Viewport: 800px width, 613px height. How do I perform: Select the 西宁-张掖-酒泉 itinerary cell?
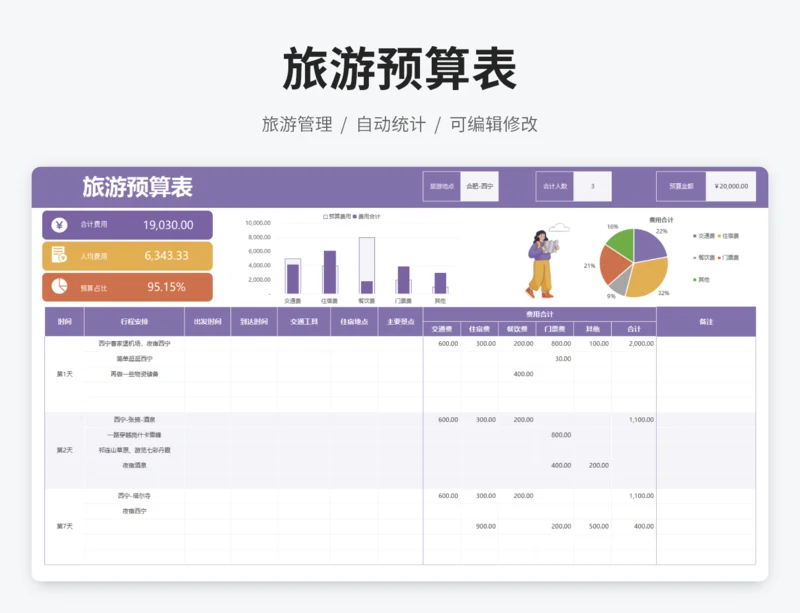134,420
